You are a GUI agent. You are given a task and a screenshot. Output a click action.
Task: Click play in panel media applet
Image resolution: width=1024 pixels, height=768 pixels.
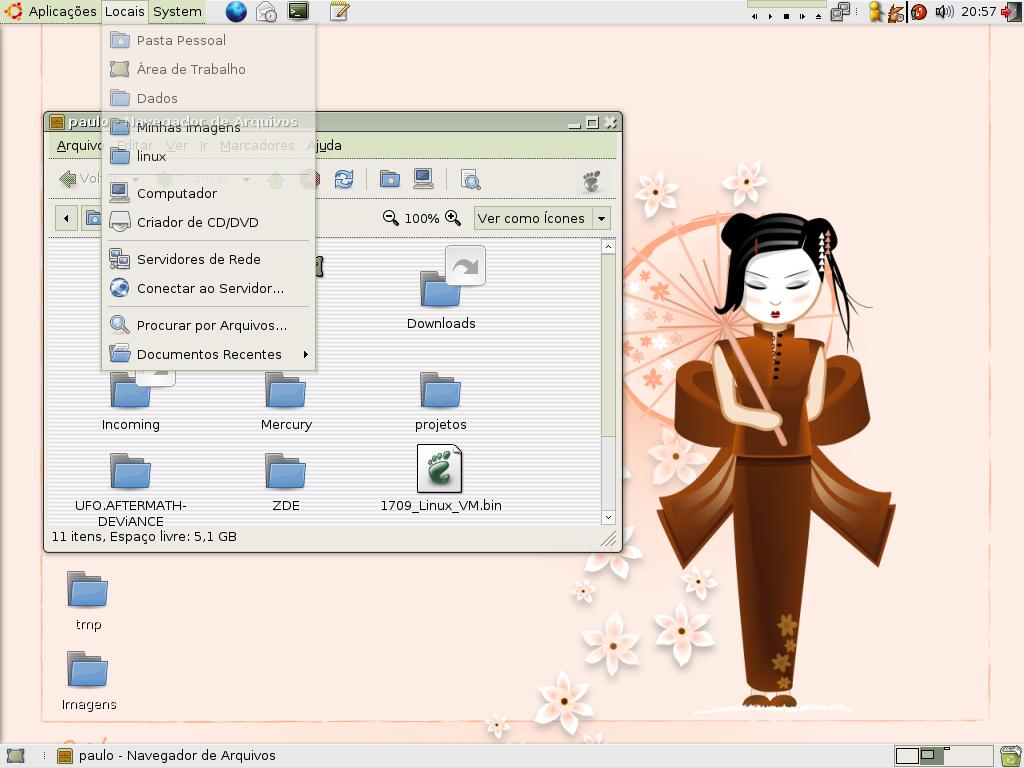click(771, 16)
